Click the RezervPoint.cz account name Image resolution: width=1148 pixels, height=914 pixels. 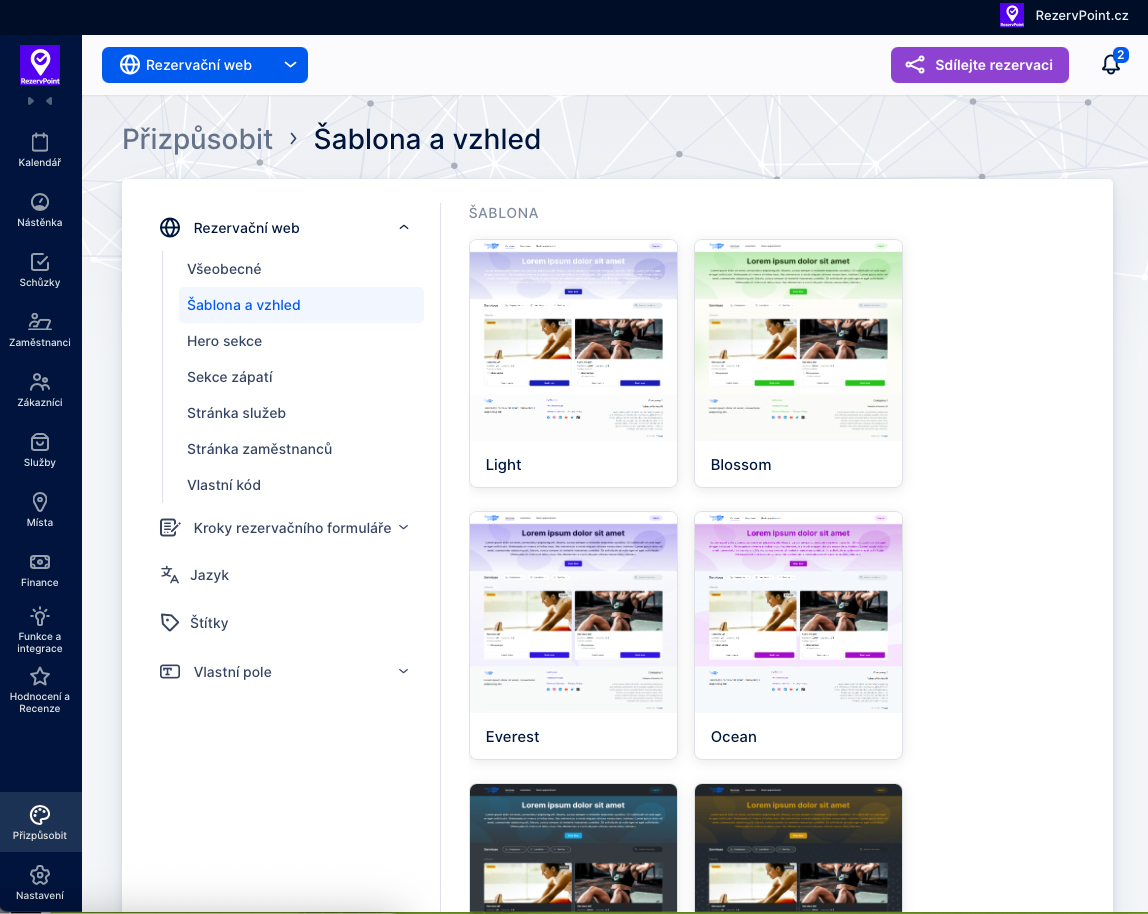coord(1081,15)
